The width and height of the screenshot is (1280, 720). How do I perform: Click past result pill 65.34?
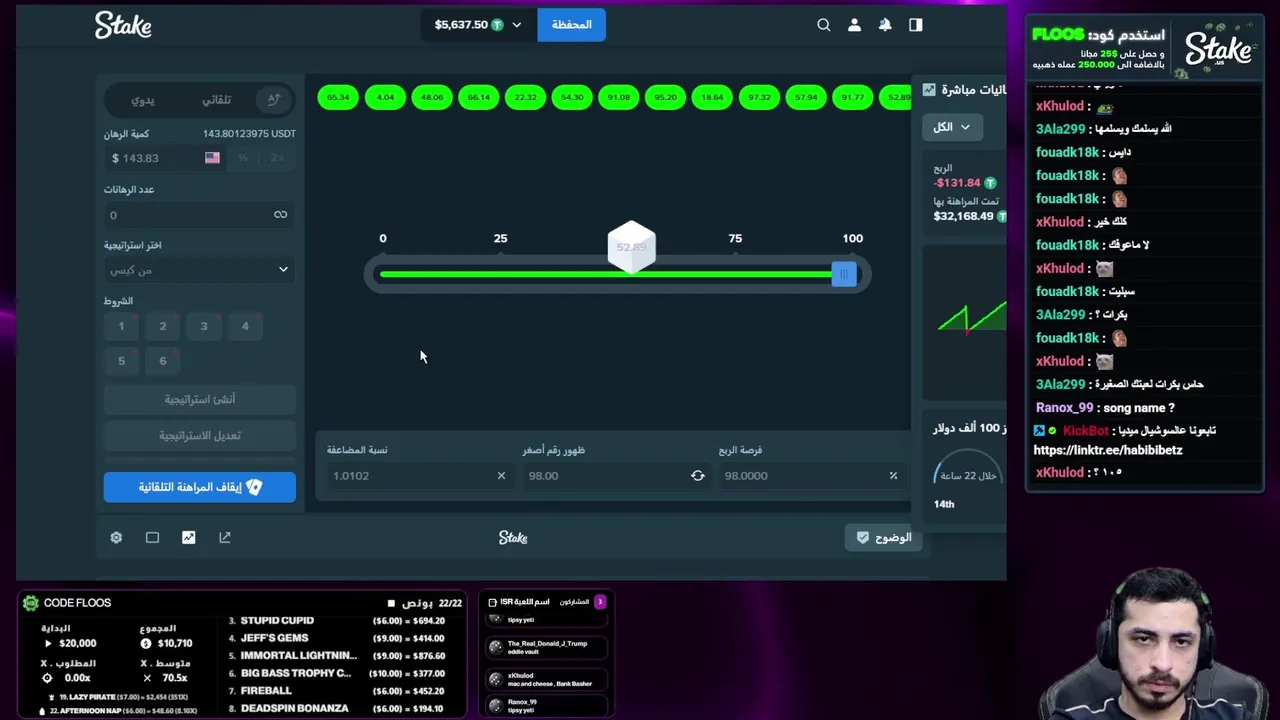coord(338,97)
